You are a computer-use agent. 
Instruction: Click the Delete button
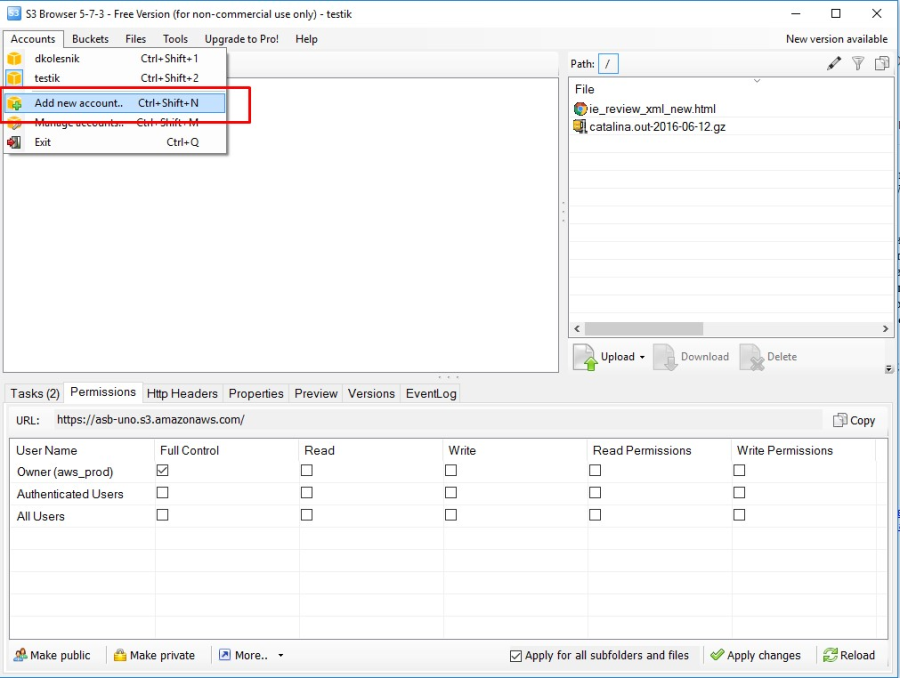[768, 357]
